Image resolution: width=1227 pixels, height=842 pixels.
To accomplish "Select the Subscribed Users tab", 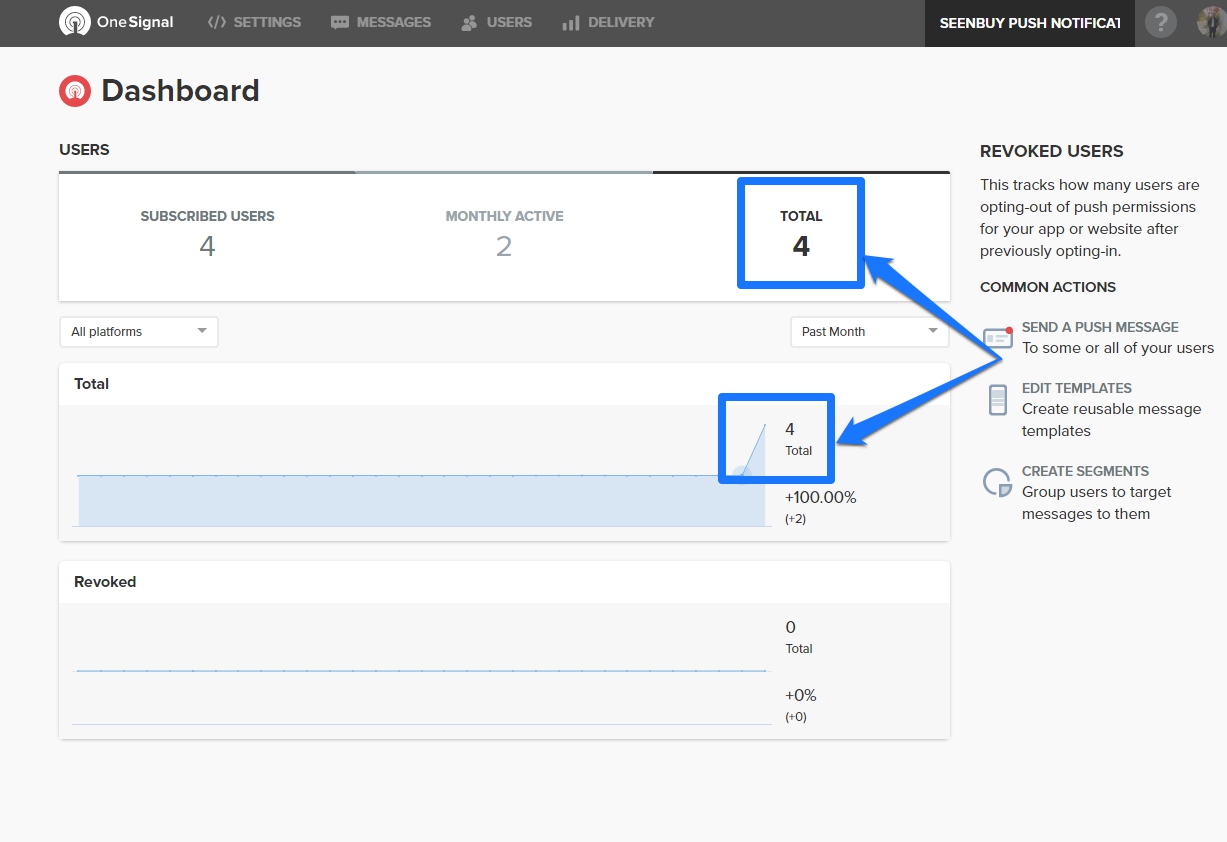I will click(x=207, y=233).
